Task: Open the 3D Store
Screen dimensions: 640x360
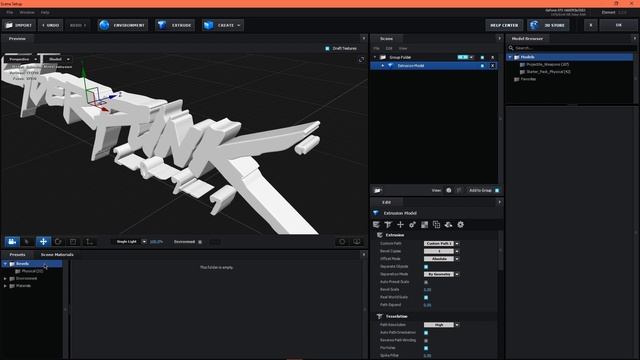Action: coord(548,25)
